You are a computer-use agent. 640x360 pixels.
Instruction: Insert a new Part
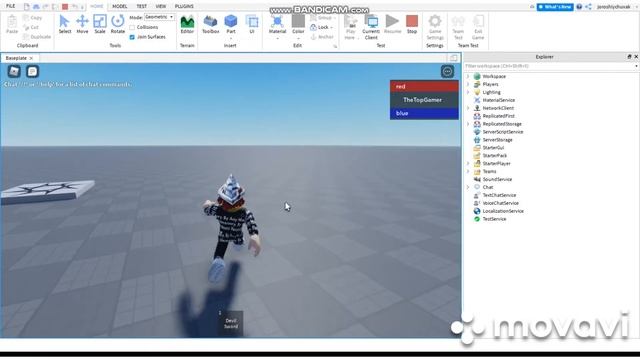click(x=231, y=24)
